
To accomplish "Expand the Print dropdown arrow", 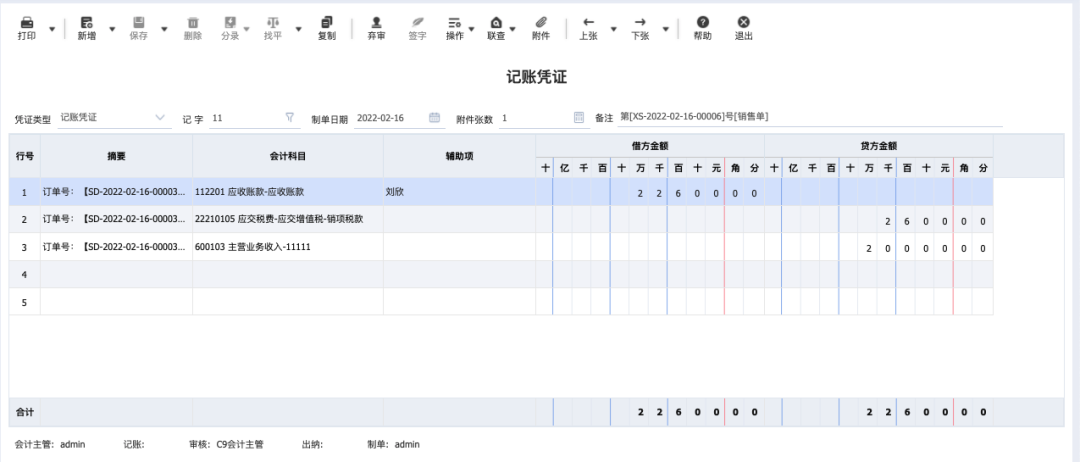I will 52,29.
